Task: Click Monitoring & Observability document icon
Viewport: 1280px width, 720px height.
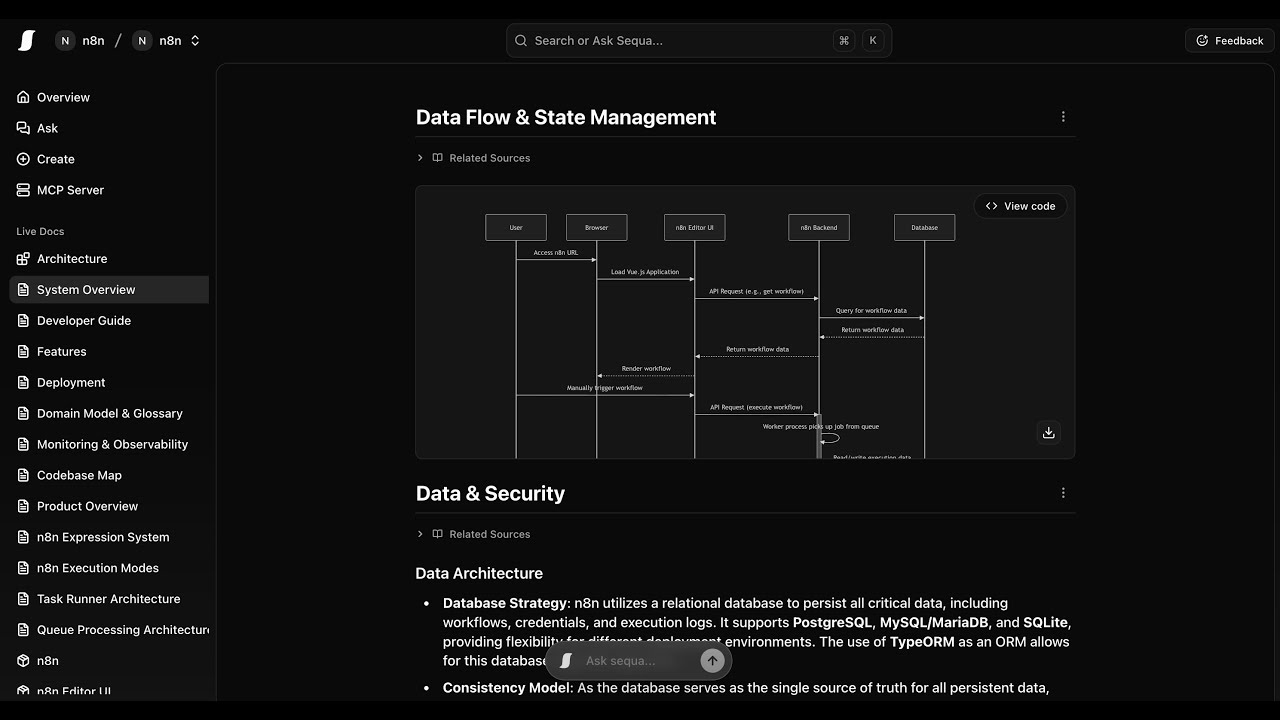Action: tap(24, 445)
